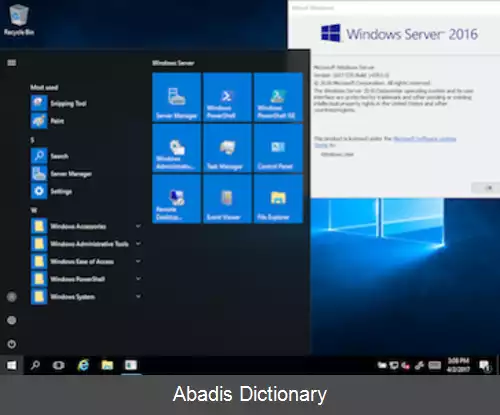Open File Explorer from taskbar

coord(107,365)
